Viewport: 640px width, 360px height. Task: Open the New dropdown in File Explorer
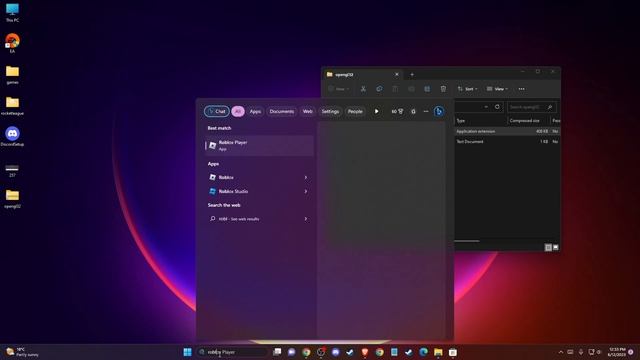(339, 89)
